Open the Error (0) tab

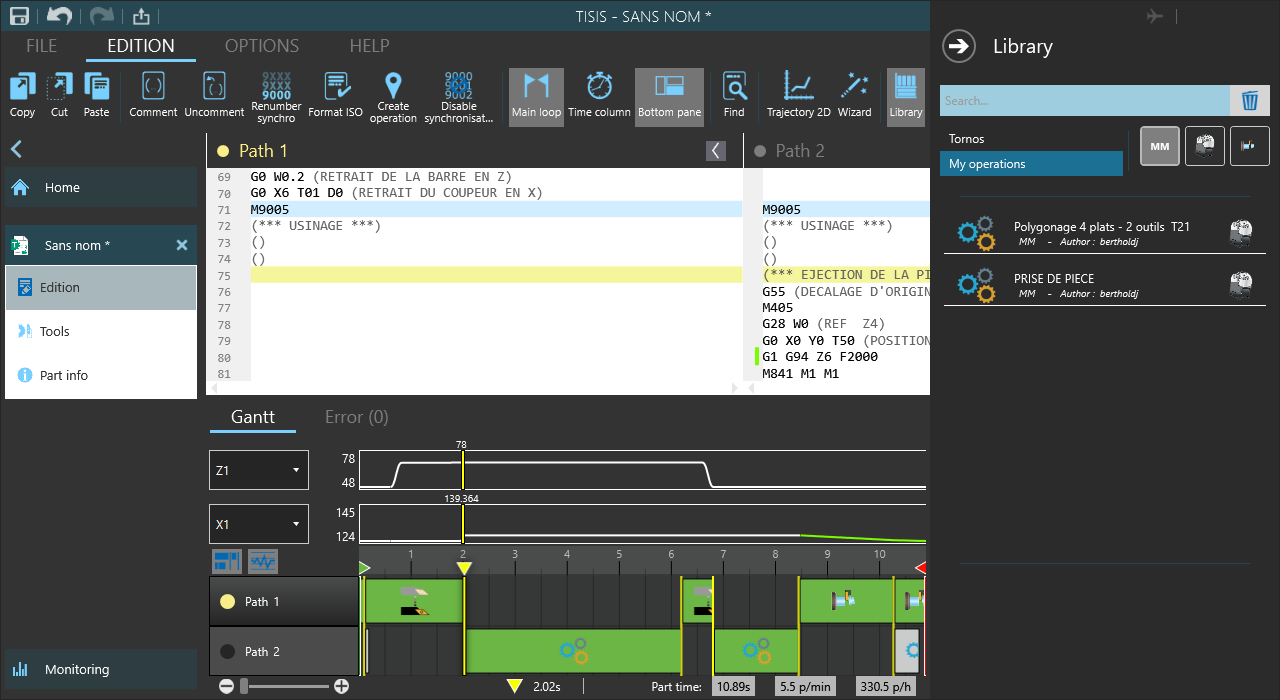pyautogui.click(x=356, y=417)
